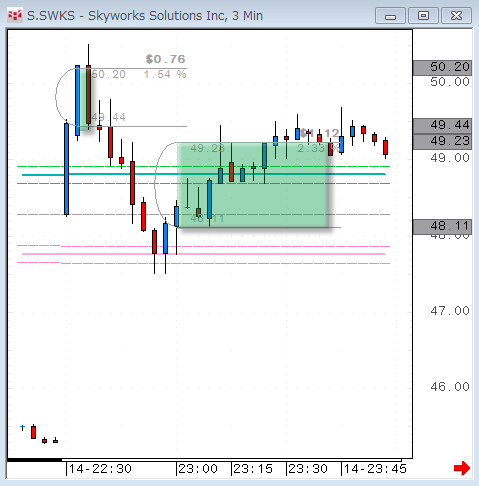Click the 50.20 price marker on axis
Image resolution: width=479 pixels, height=486 pixels.
coord(442,68)
